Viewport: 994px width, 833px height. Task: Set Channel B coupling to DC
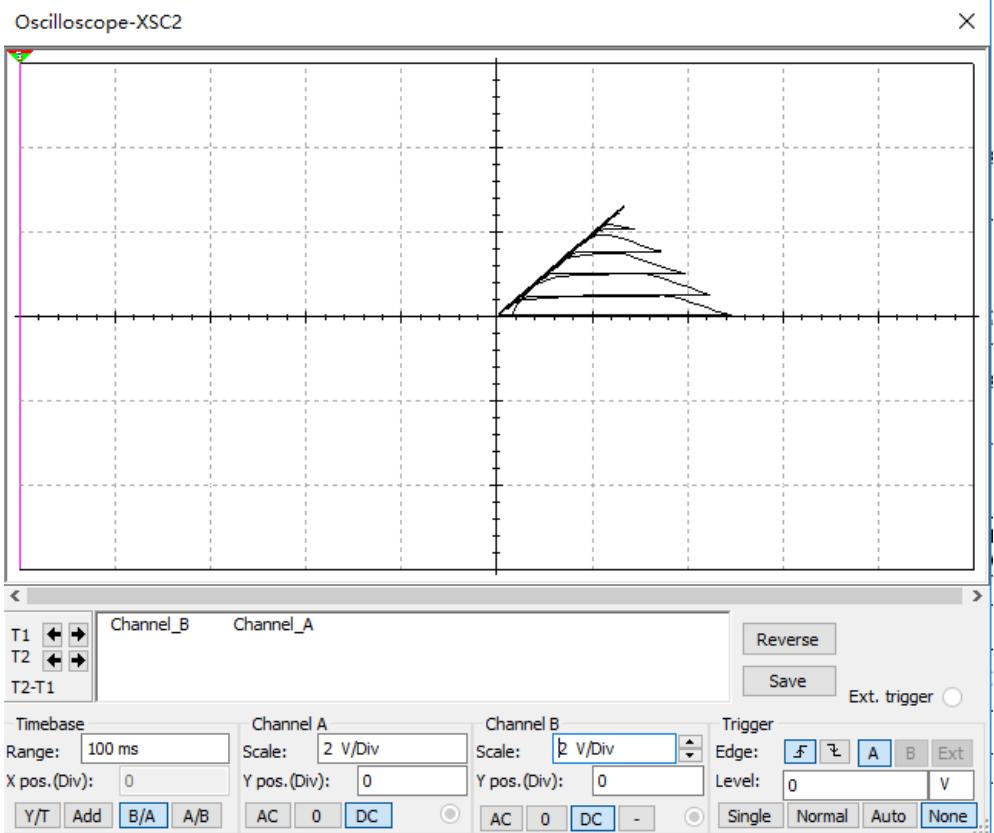[x=592, y=818]
